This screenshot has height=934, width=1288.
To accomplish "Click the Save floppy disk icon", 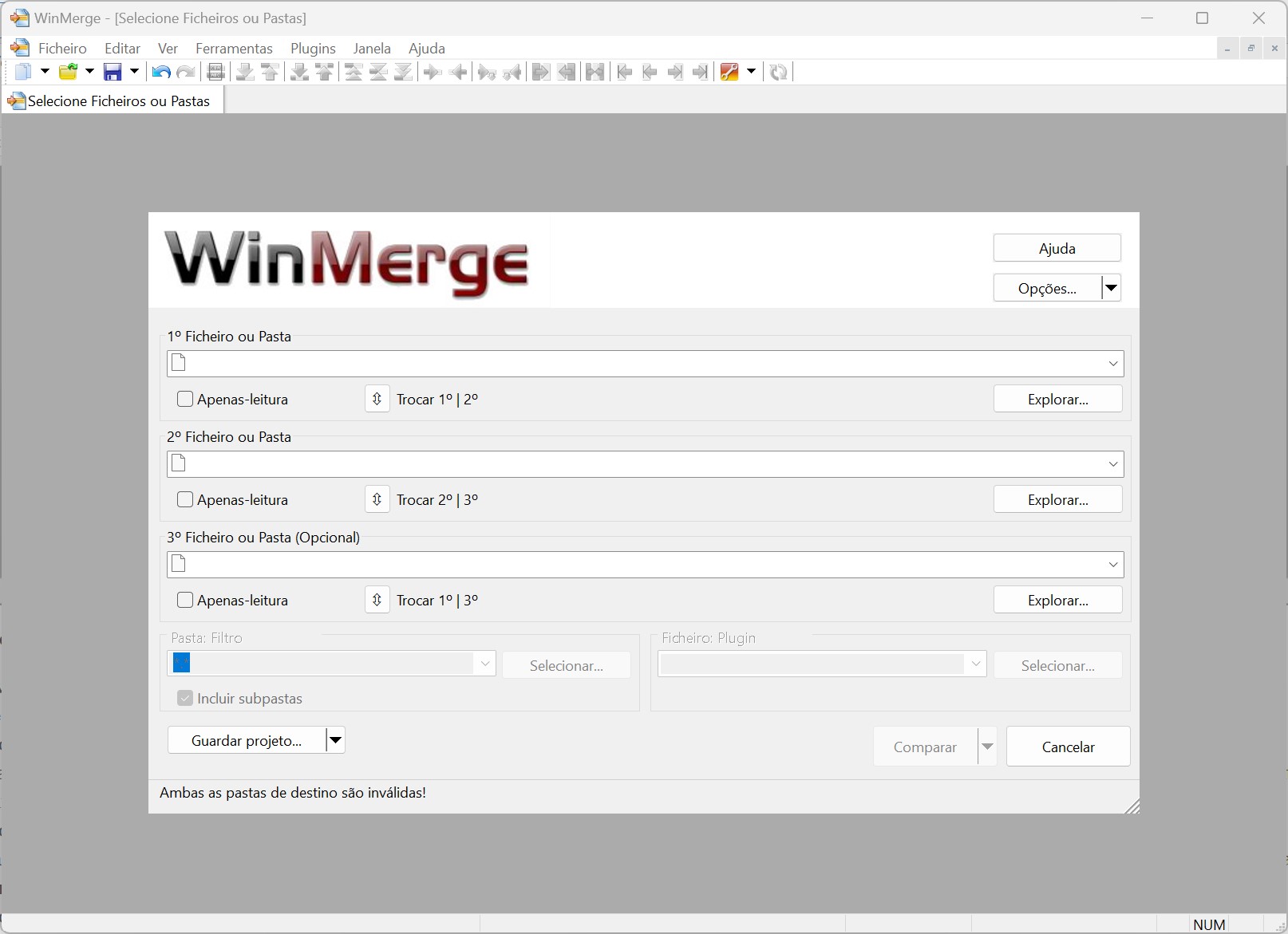I will (113, 72).
